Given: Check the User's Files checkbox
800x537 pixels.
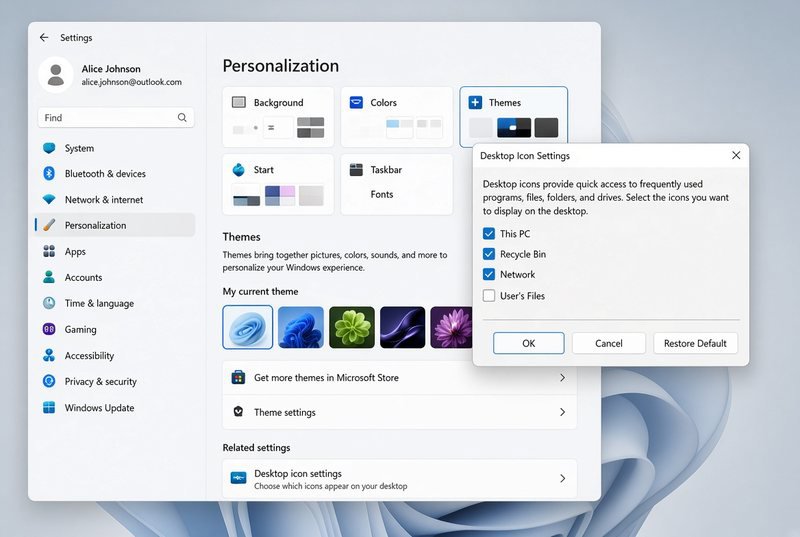Looking at the screenshot, I should [489, 295].
